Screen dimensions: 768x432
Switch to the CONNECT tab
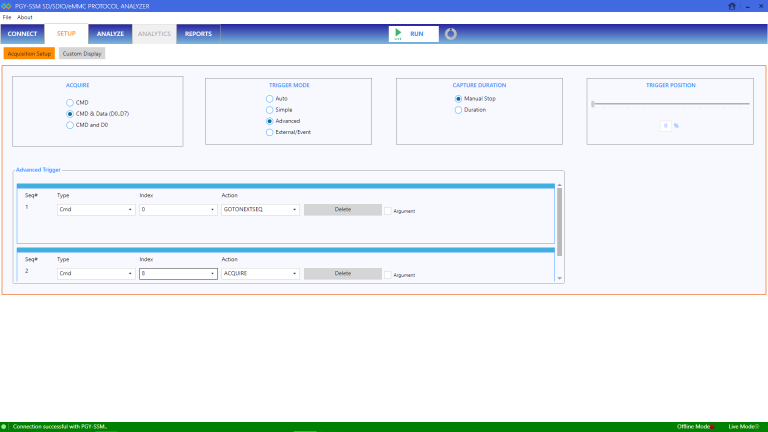22,34
